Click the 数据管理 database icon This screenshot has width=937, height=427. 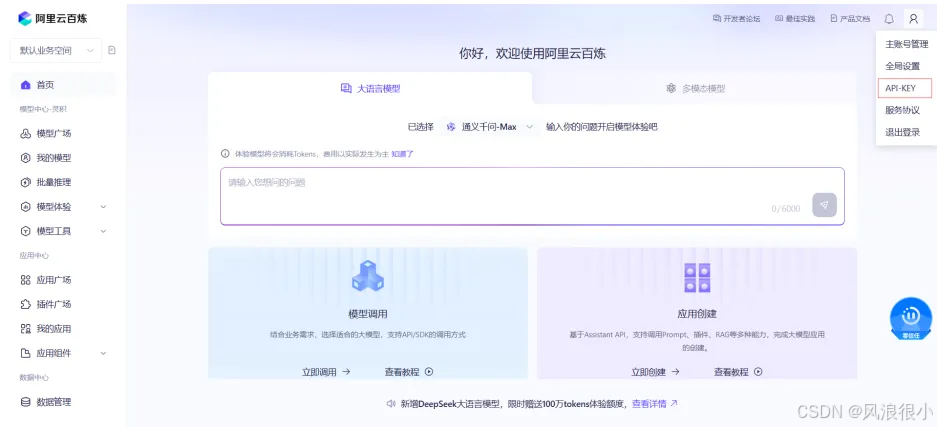[26, 403]
